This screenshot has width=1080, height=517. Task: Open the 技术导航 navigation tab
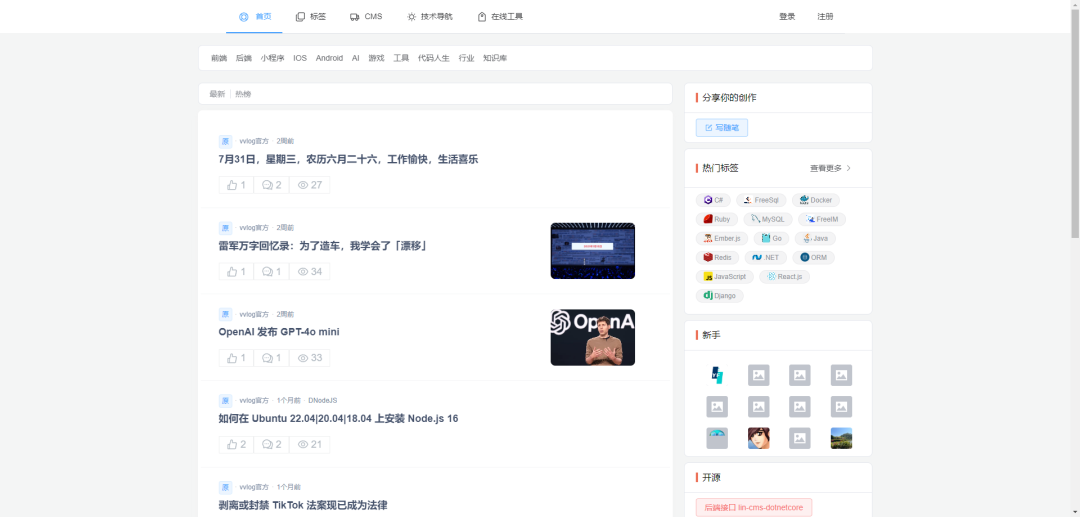pyautogui.click(x=430, y=17)
